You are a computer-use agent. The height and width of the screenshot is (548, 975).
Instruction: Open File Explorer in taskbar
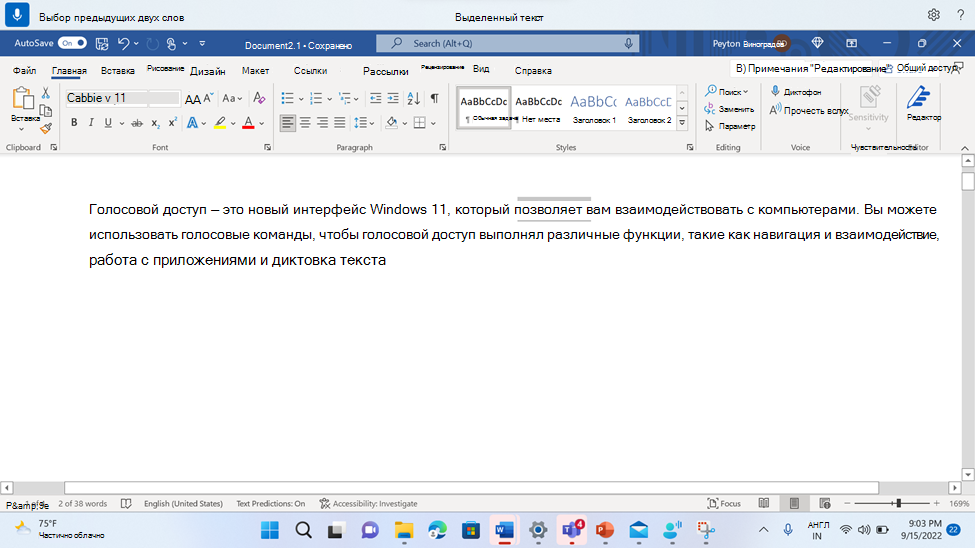click(404, 530)
